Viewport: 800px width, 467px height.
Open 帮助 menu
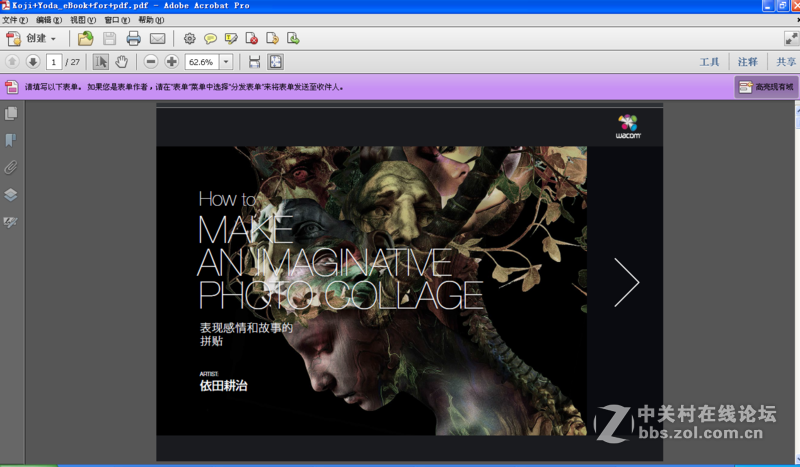coord(151,20)
